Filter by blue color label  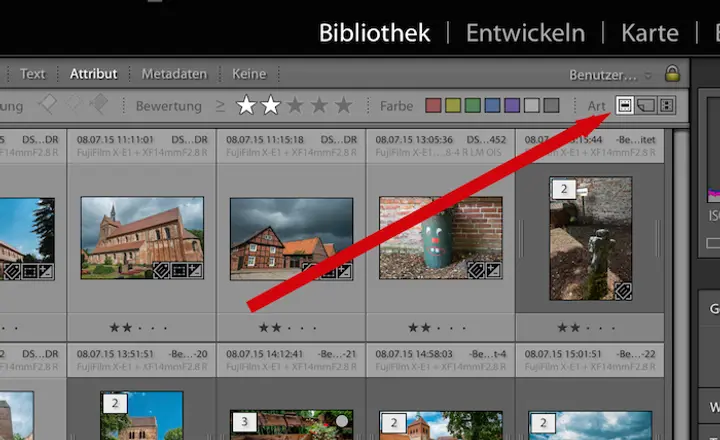[492, 105]
